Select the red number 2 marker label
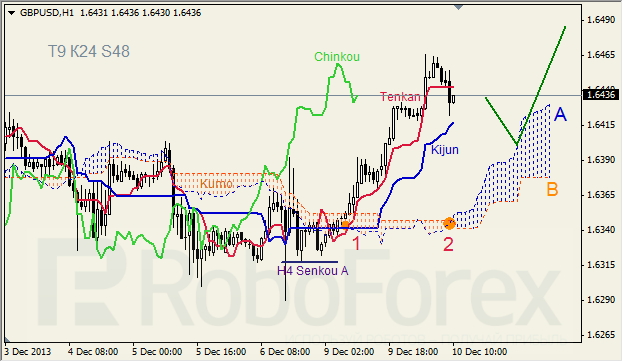This screenshot has height=362, width=623. (x=448, y=244)
